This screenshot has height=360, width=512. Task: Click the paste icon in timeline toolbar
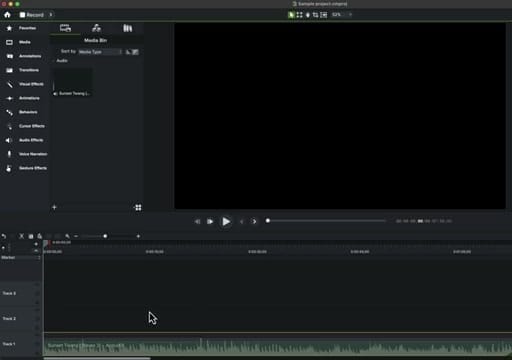click(x=40, y=236)
